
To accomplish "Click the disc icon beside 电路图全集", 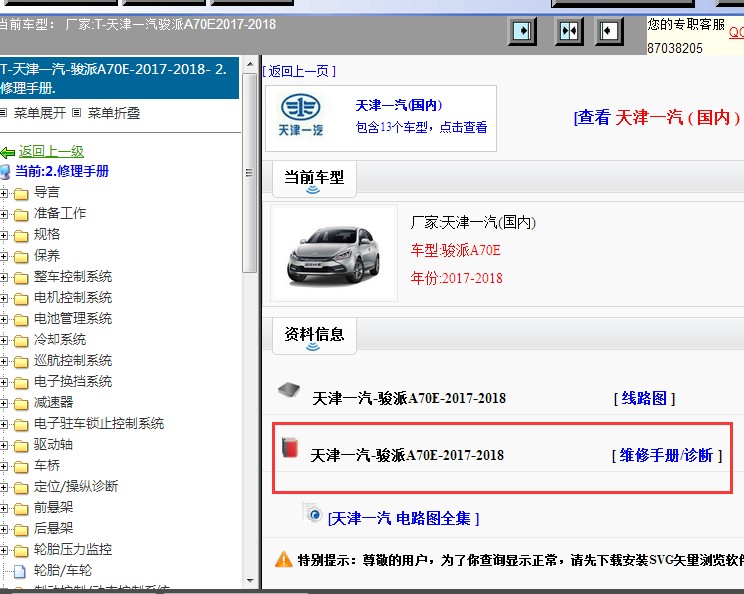I will [x=313, y=513].
